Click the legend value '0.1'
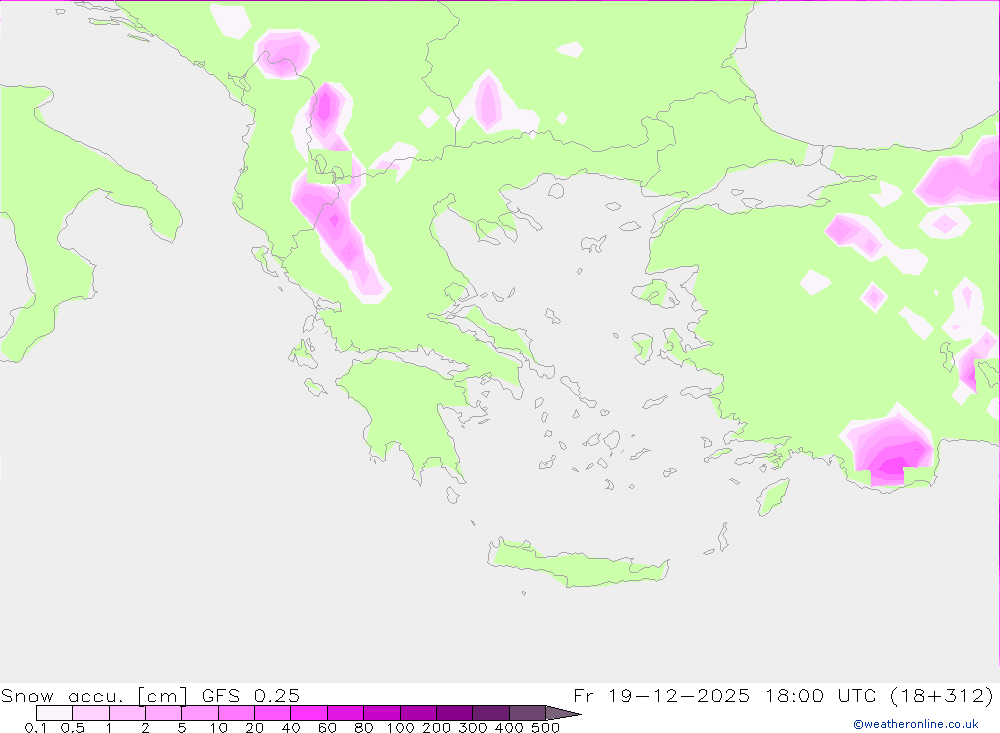 [x=36, y=727]
